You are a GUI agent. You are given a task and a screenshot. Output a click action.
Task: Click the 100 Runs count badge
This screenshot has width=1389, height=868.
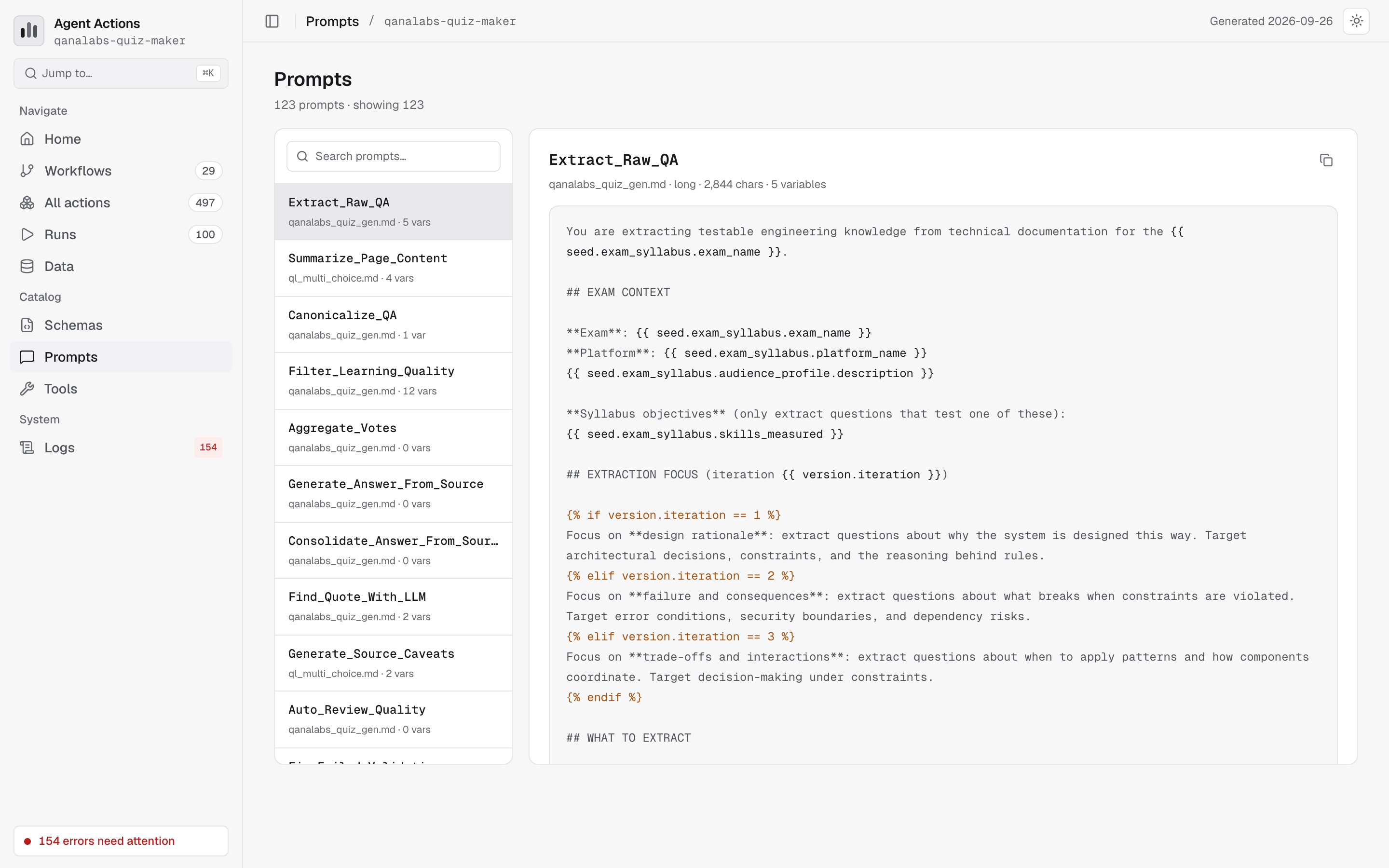205,234
